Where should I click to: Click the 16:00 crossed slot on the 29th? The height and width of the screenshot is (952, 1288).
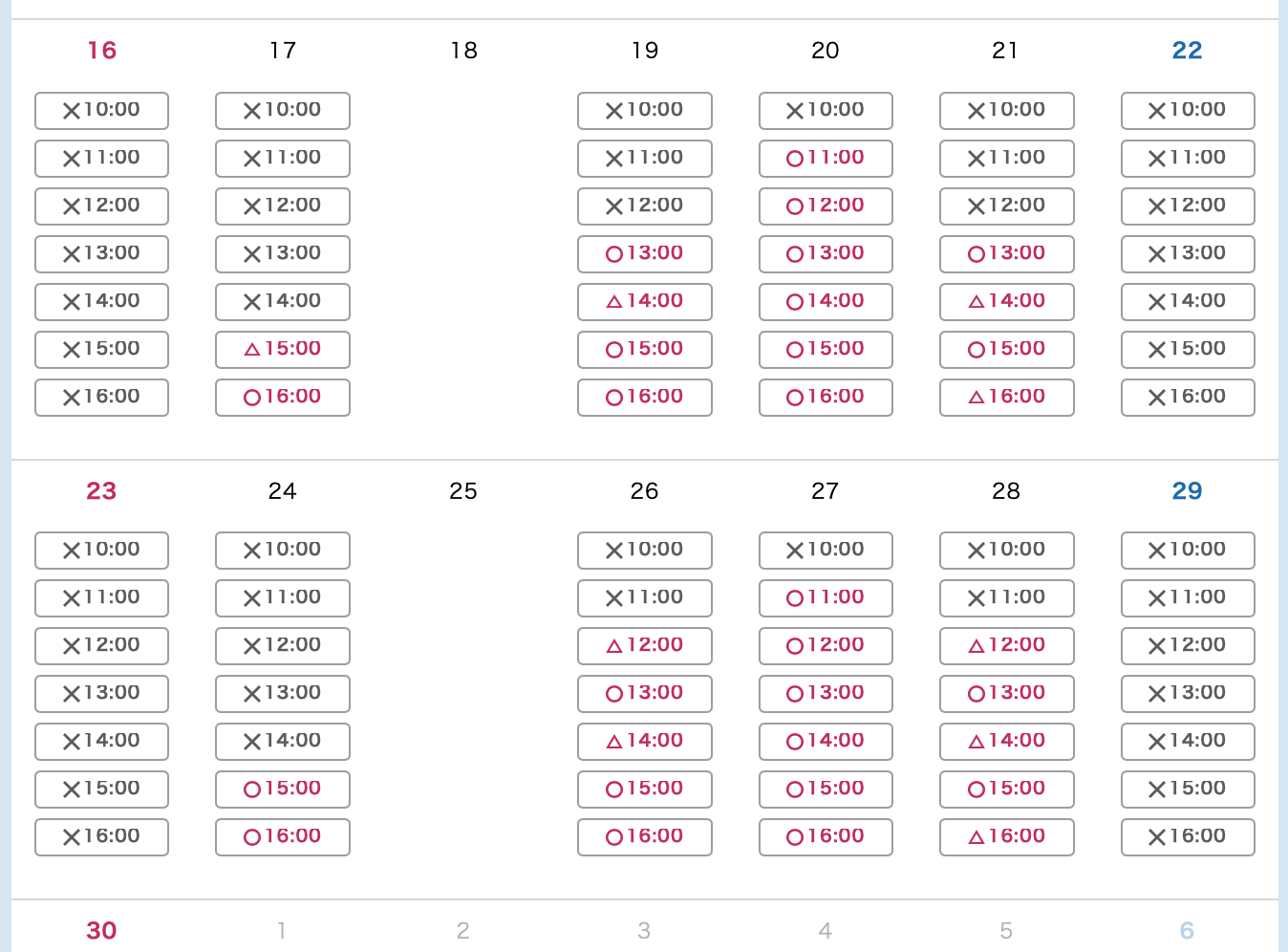1188,837
